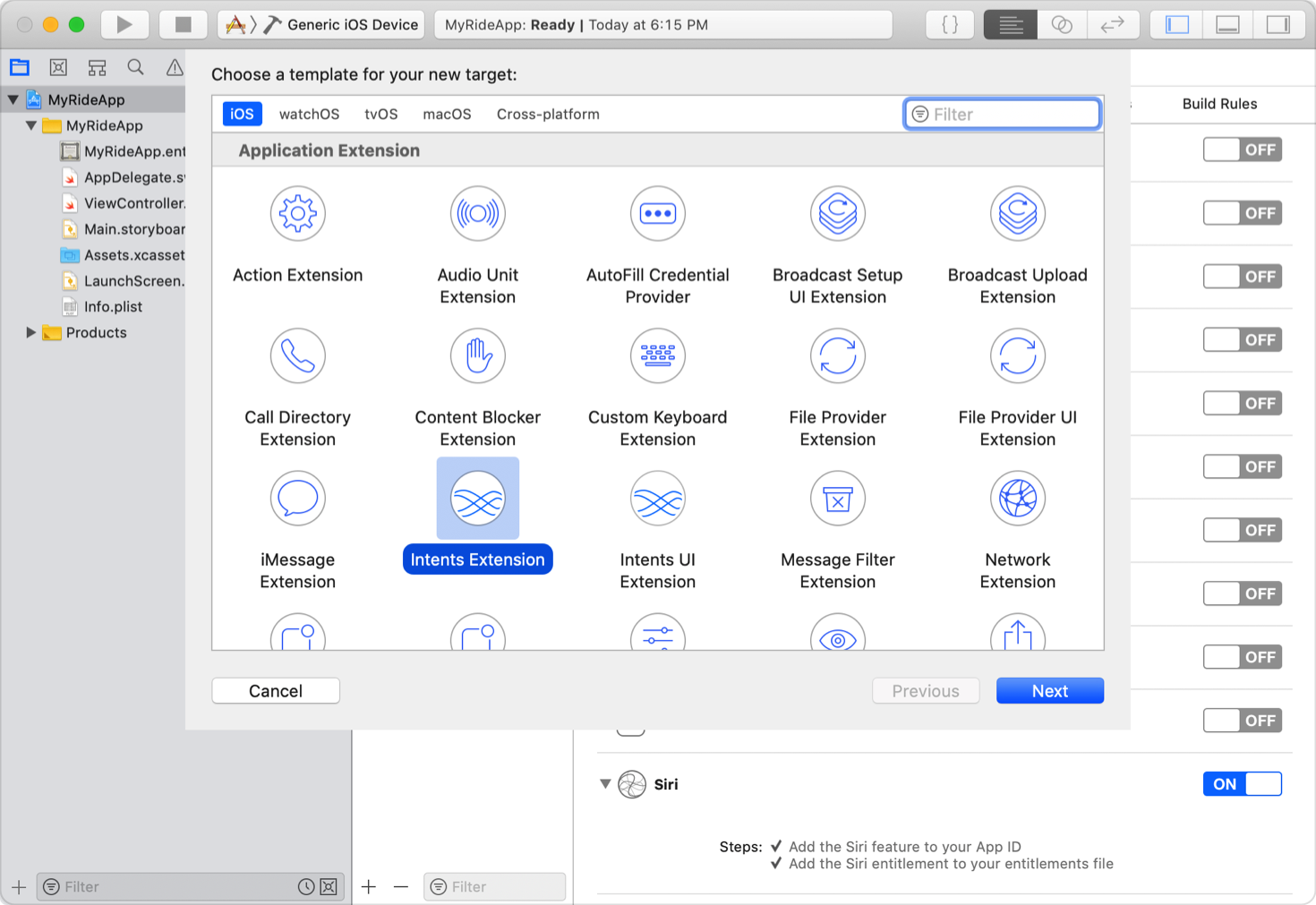This screenshot has width=1316, height=905.
Task: Turn off the Siri capability switch
Action: [x=1242, y=783]
